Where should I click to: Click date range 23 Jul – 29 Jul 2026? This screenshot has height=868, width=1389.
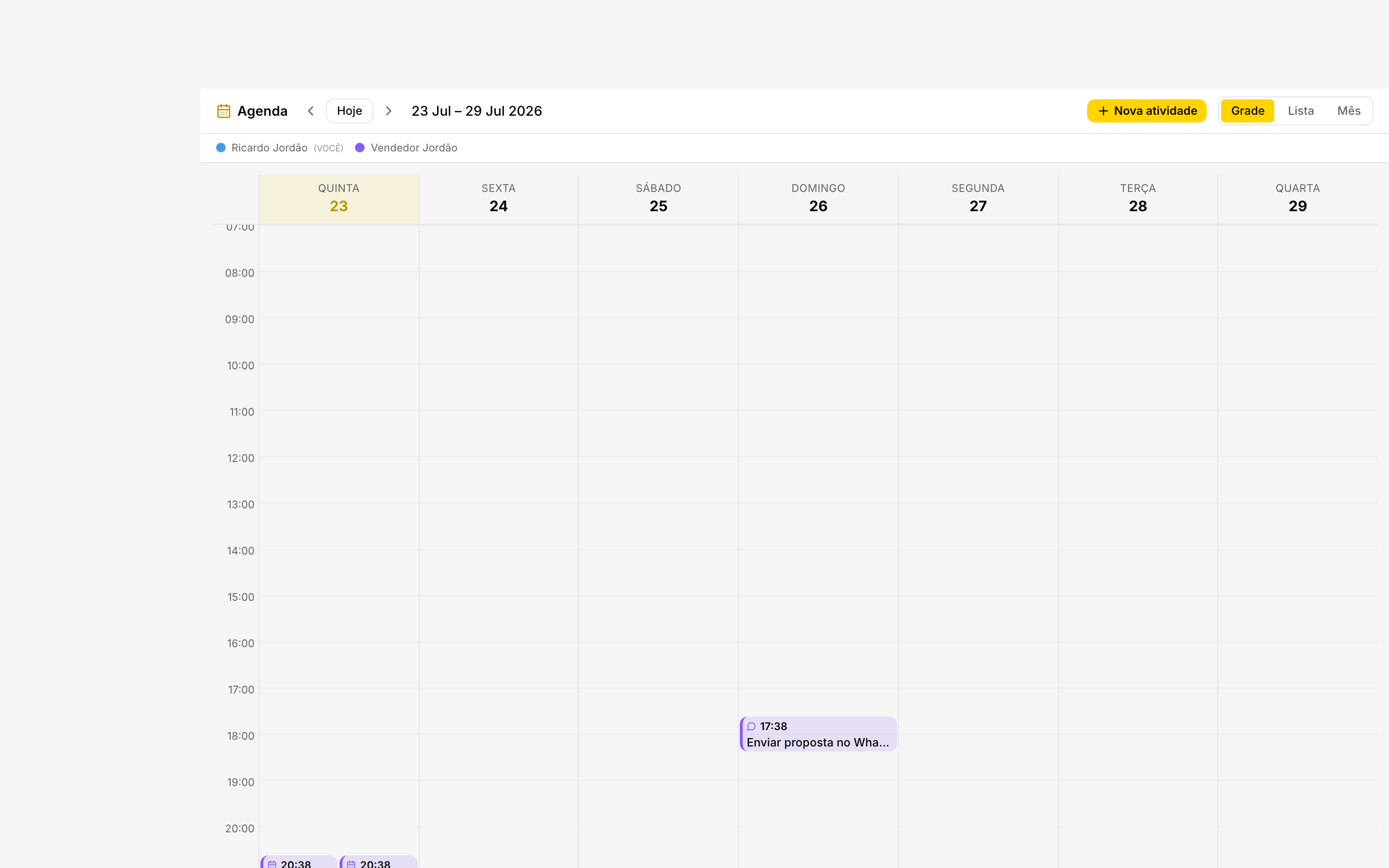pos(477,111)
